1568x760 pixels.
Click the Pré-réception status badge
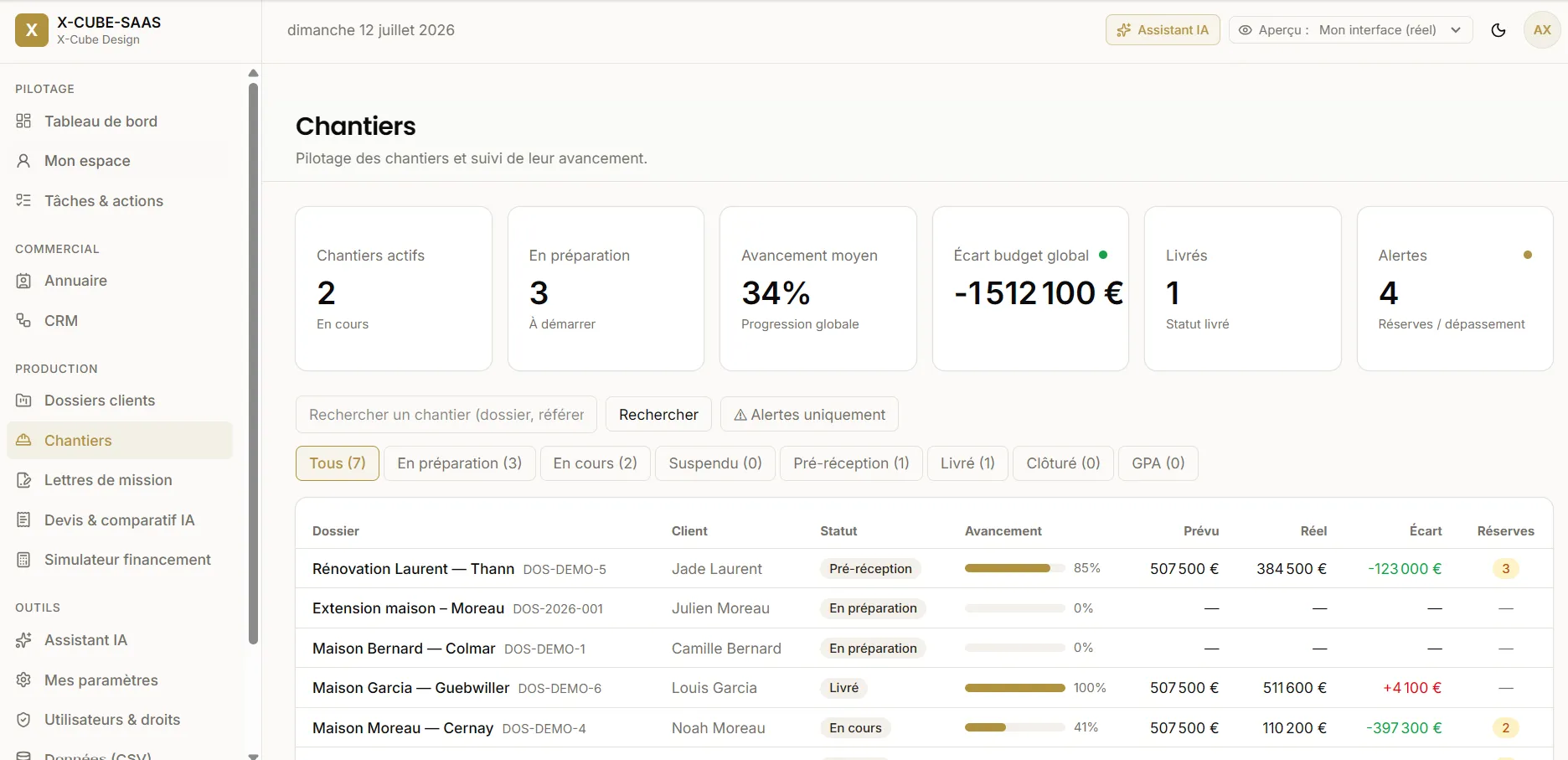870,569
